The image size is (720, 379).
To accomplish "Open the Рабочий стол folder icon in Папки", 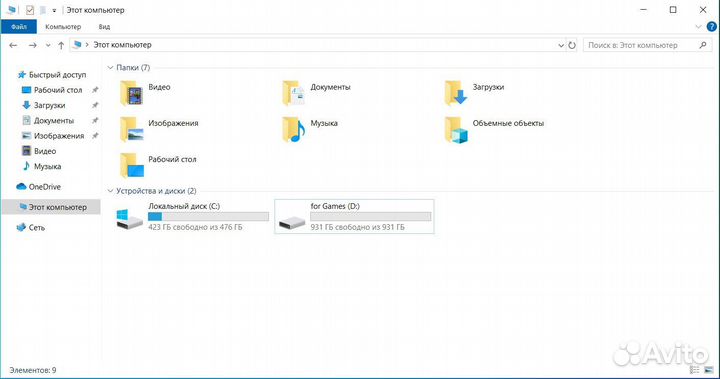I will pos(132,165).
